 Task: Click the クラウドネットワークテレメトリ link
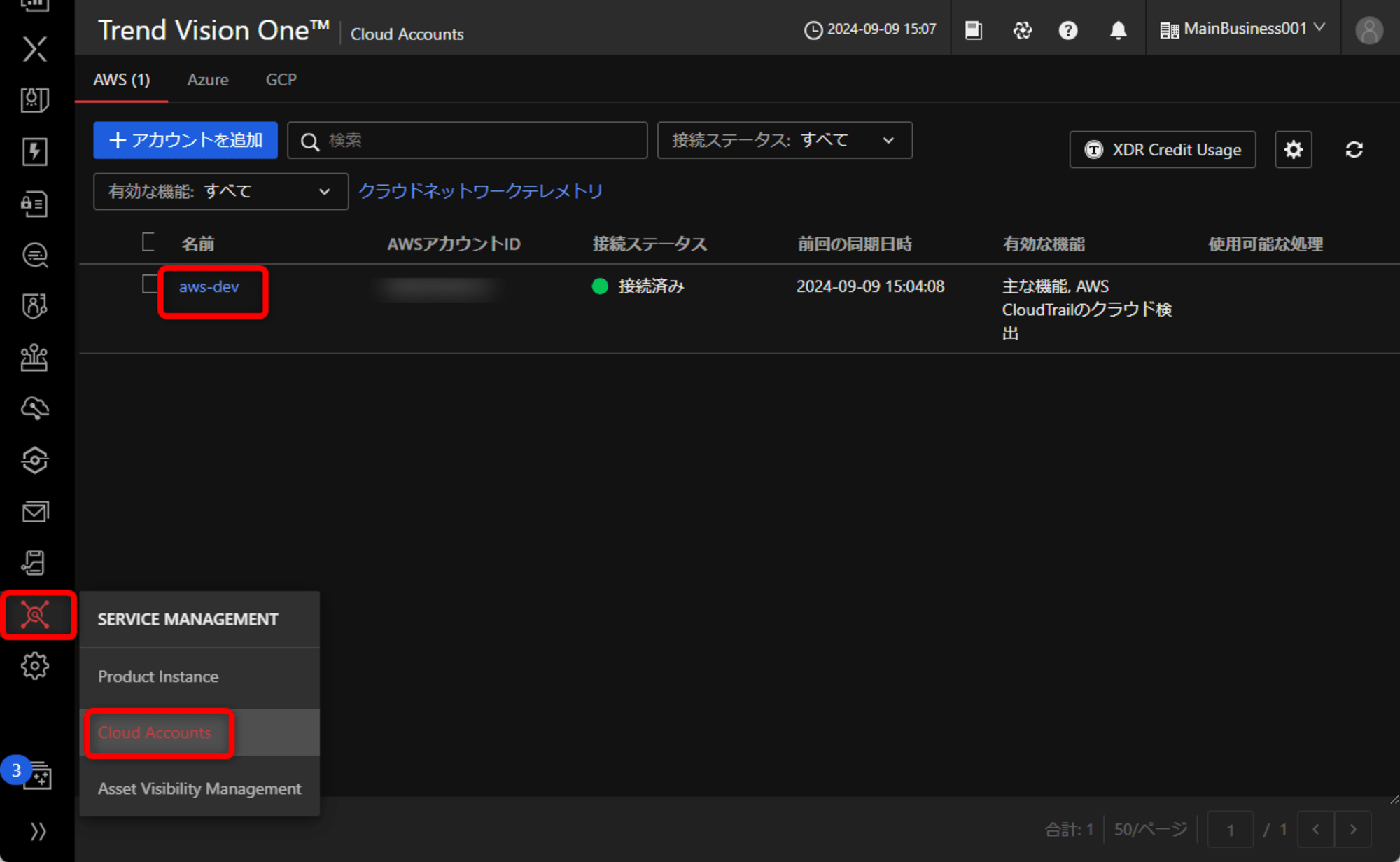481,191
